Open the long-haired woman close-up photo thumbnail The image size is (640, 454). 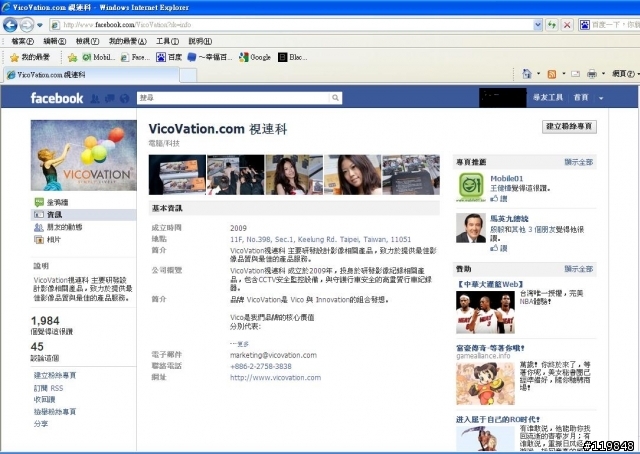[x=353, y=175]
